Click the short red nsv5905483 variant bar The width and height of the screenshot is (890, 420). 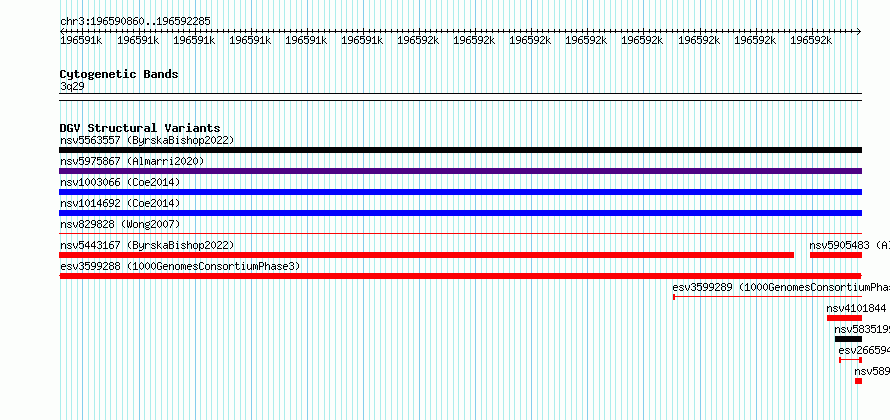[x=836, y=255]
